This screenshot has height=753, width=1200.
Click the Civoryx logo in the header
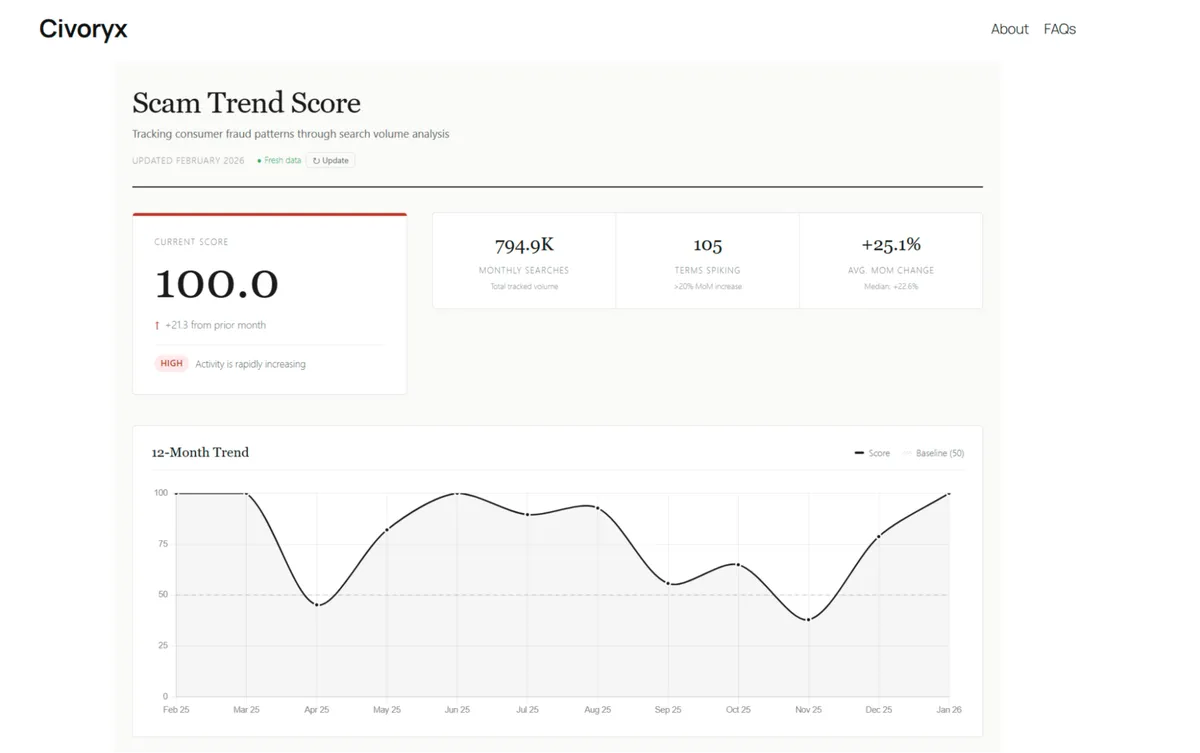click(83, 29)
